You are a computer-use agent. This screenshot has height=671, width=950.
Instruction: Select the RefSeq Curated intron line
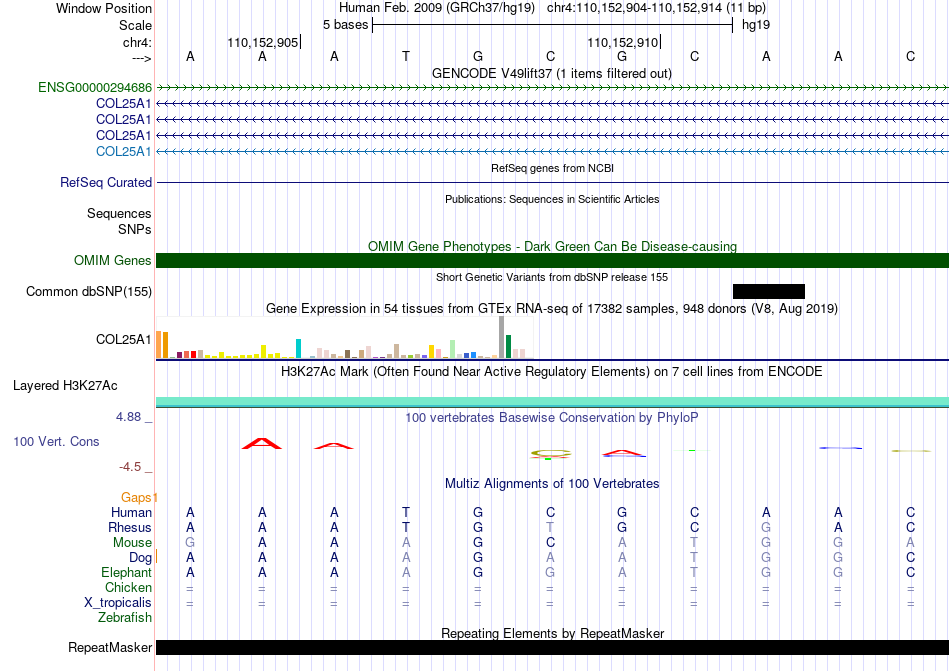(x=553, y=182)
